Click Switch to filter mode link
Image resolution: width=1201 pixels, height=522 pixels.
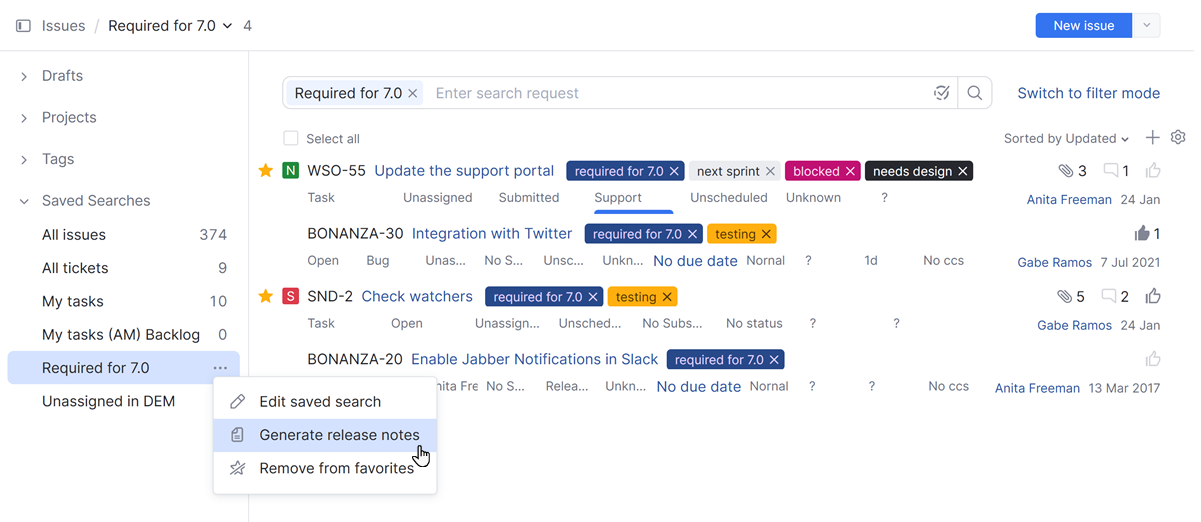click(1088, 93)
